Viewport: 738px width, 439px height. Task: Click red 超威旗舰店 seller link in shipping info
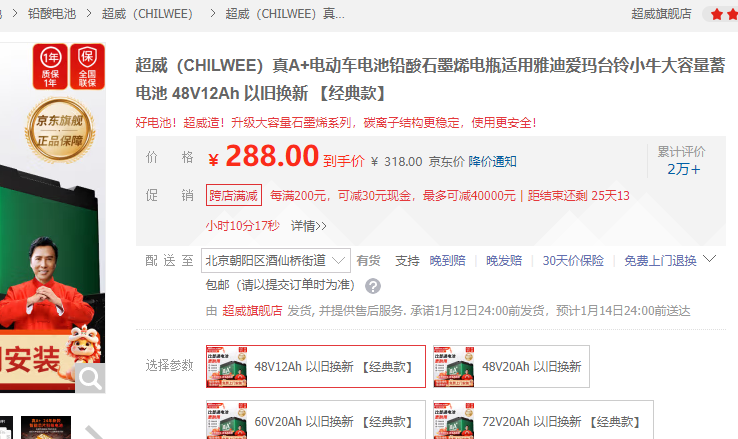tap(252, 311)
